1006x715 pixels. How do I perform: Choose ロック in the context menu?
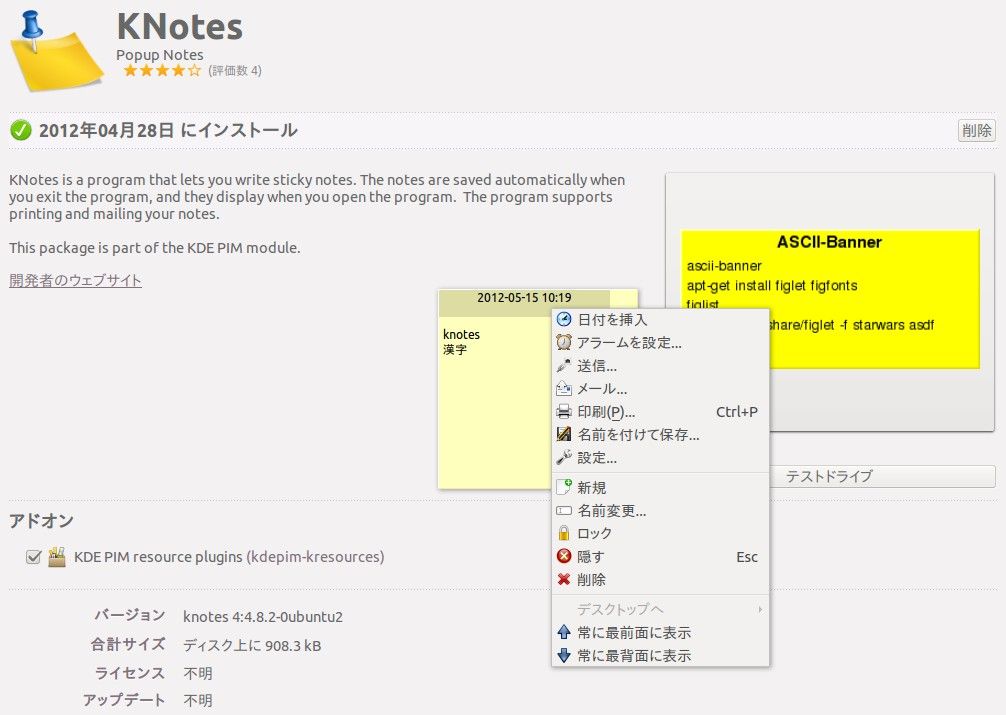[660, 534]
